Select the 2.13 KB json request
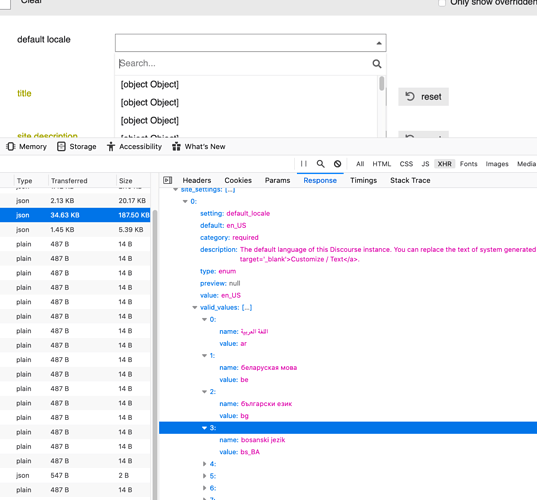The height and width of the screenshot is (500, 537). tap(75, 201)
